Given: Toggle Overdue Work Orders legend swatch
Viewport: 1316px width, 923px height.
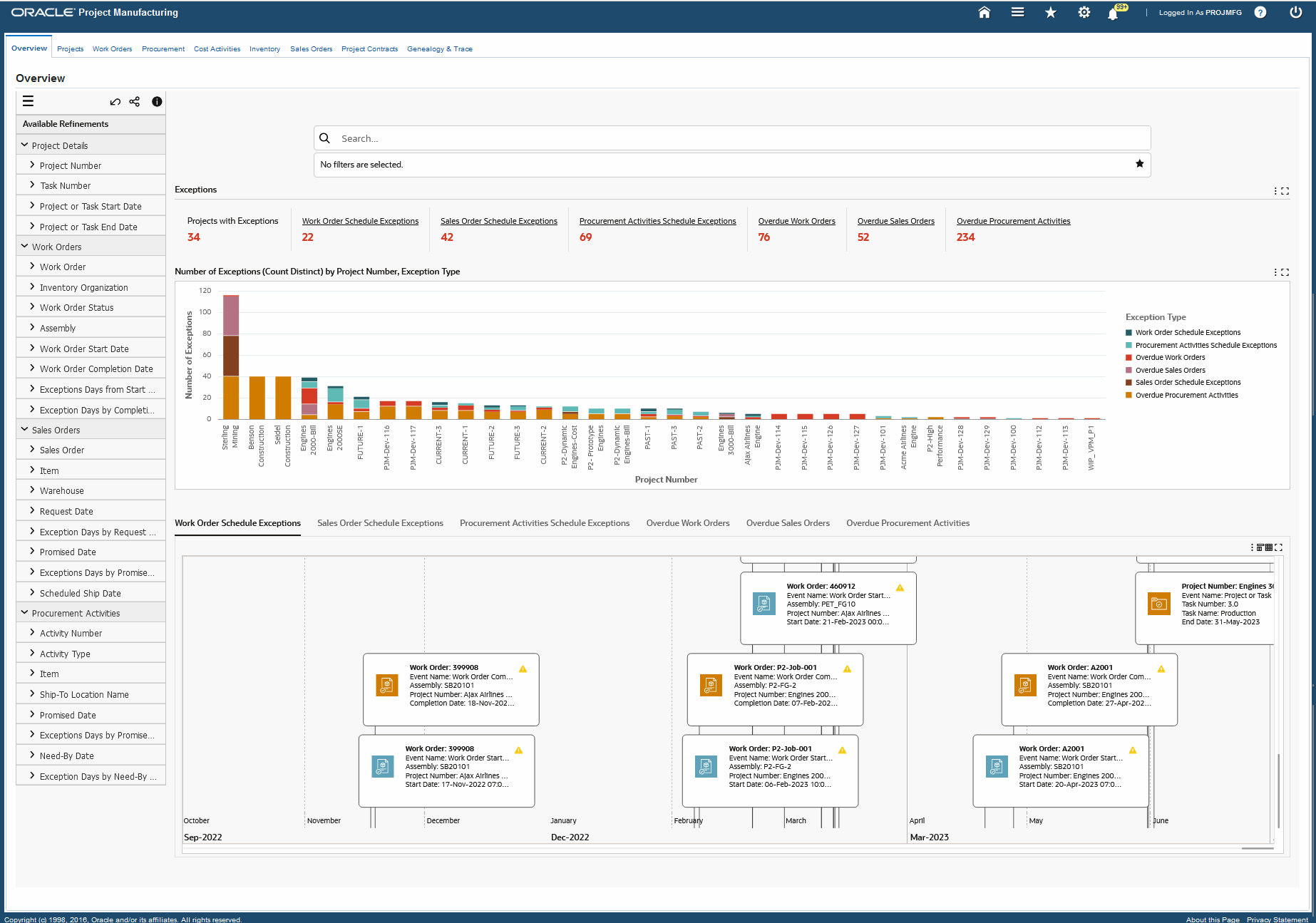Looking at the screenshot, I should click(x=1129, y=357).
